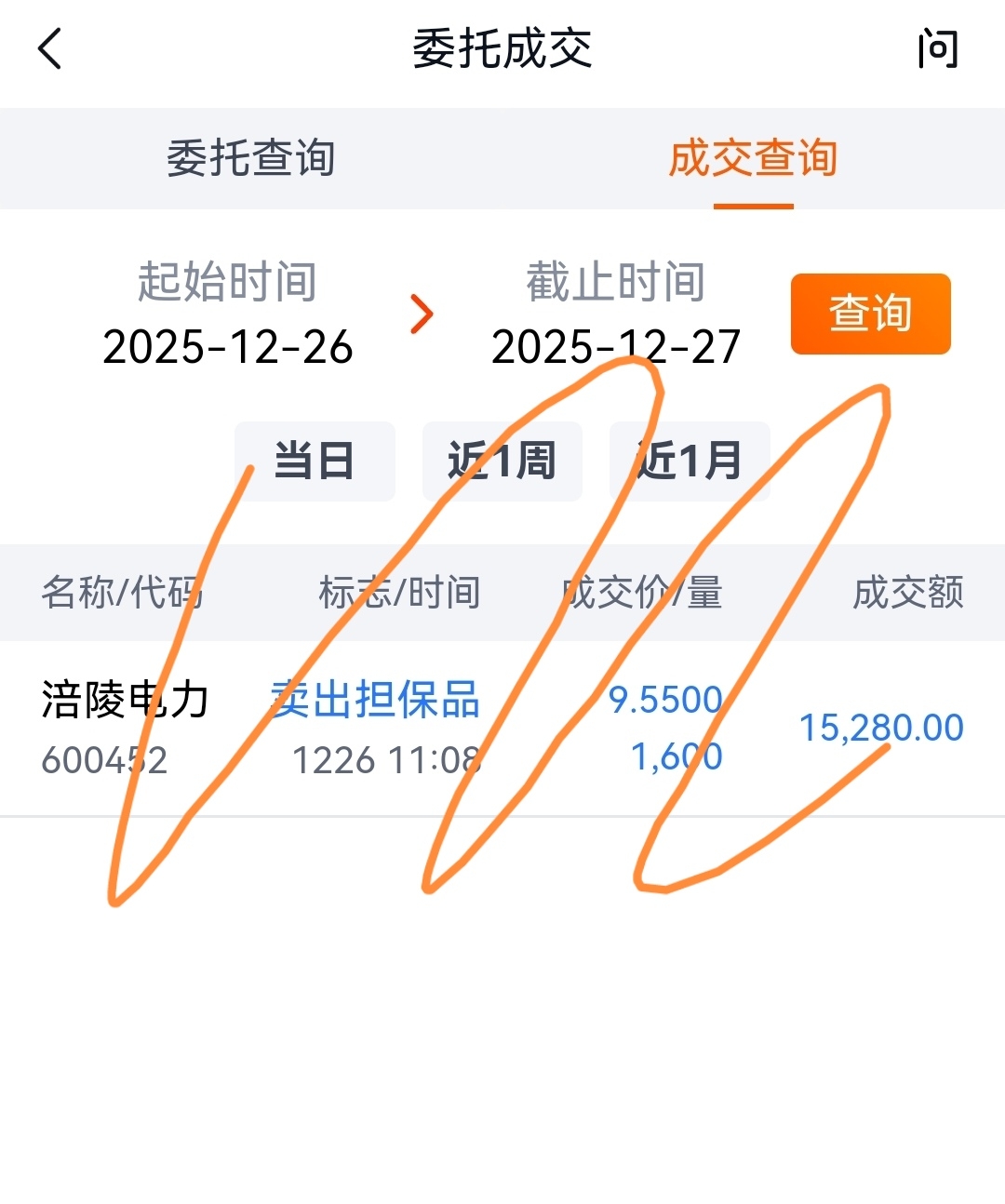The width and height of the screenshot is (1005, 1204).
Task: Tap the orange arrow between dates
Action: tap(422, 314)
